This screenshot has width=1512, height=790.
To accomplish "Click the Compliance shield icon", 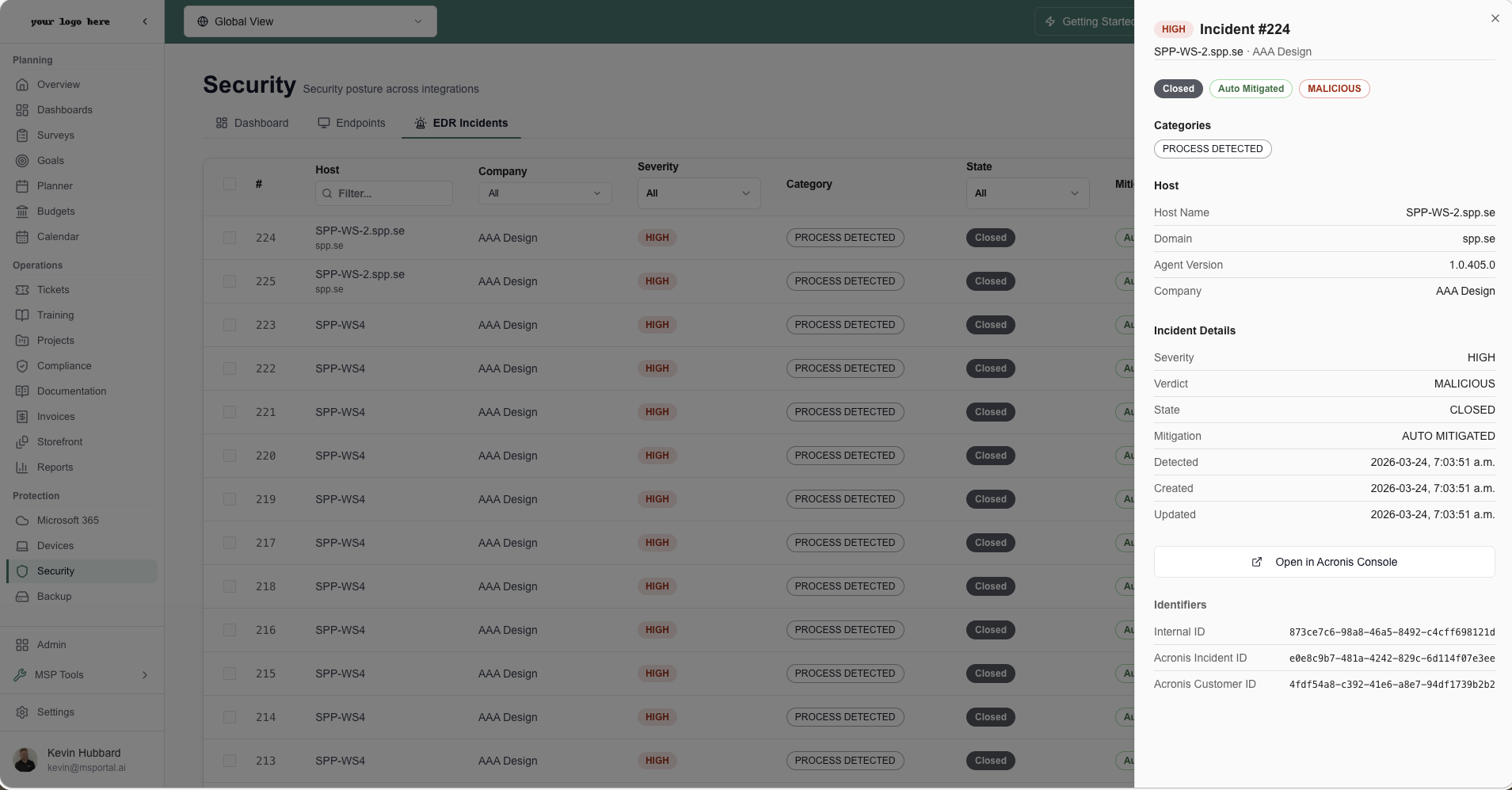I will pyautogui.click(x=22, y=366).
